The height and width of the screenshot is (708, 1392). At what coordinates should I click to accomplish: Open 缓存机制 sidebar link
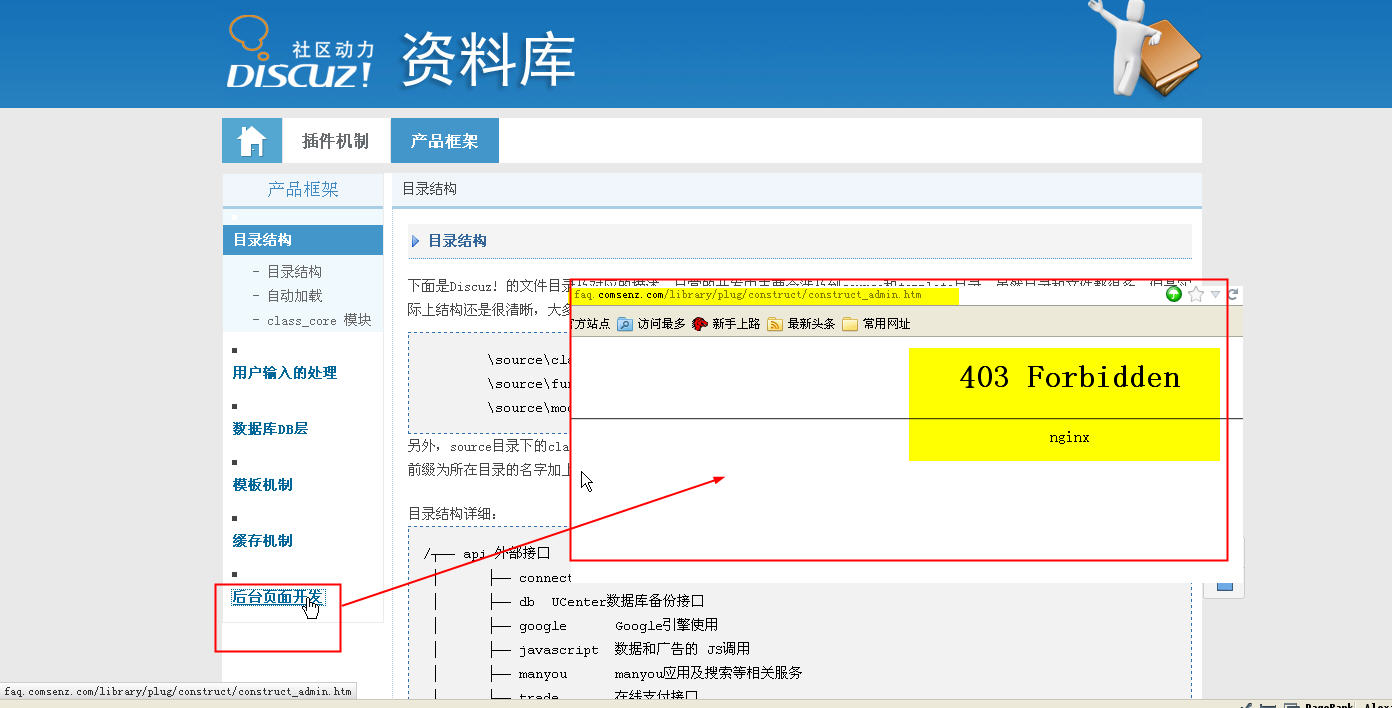pyautogui.click(x=263, y=541)
